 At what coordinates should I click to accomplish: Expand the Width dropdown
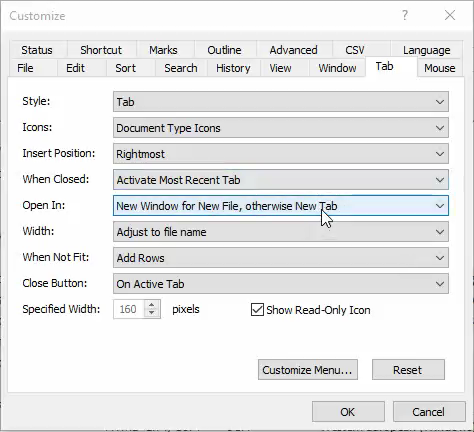pyautogui.click(x=281, y=232)
